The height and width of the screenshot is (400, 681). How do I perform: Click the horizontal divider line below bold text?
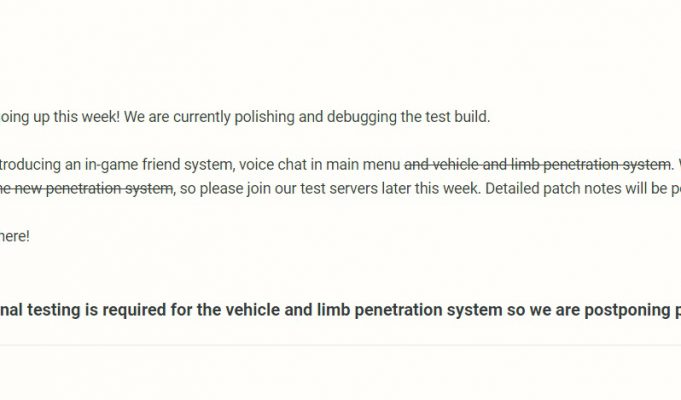[x=340, y=346]
